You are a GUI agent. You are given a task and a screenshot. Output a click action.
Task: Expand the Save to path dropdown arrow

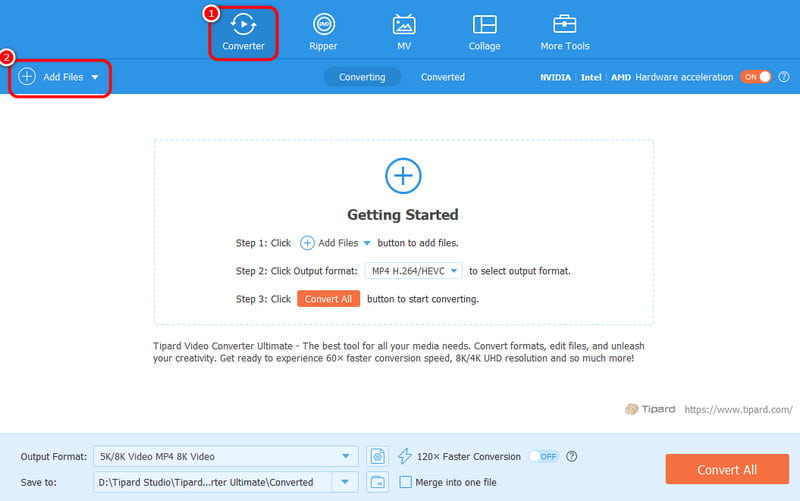pos(345,482)
